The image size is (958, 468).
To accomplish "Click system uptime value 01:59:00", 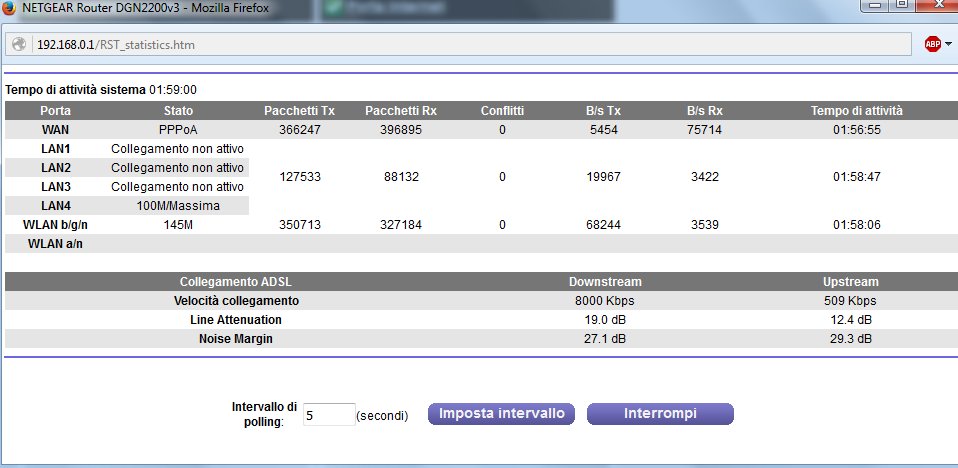I will 173,90.
